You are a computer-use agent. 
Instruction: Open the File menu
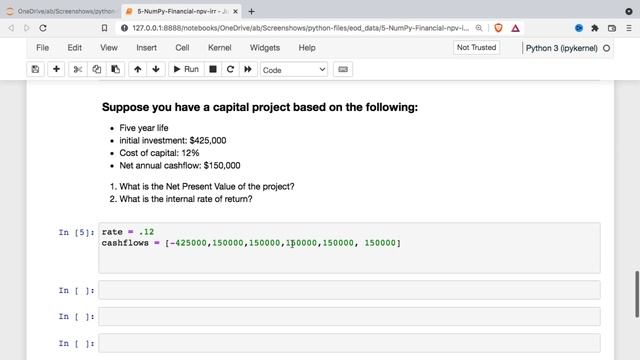click(x=42, y=48)
